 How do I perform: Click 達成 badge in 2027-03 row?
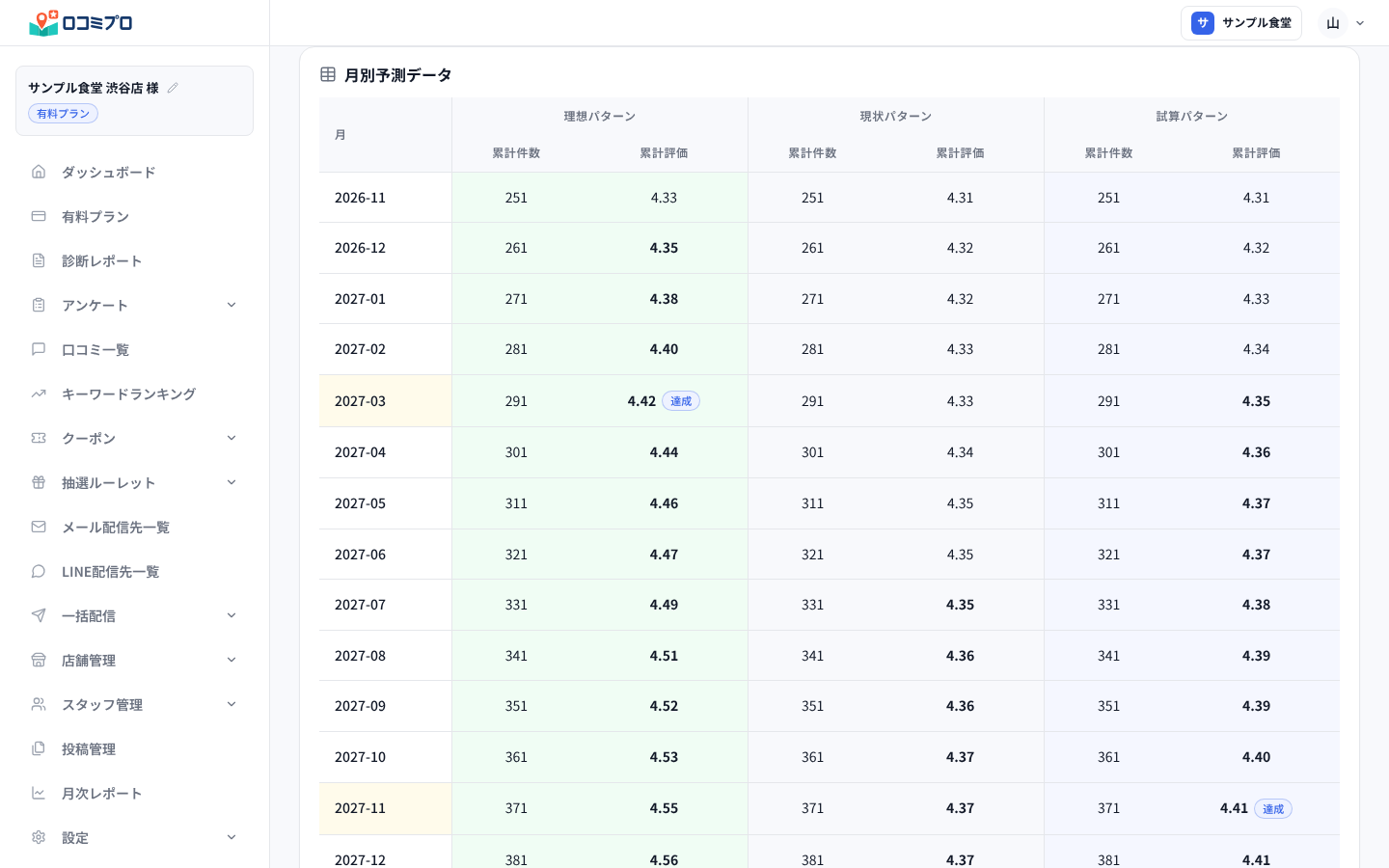click(681, 401)
